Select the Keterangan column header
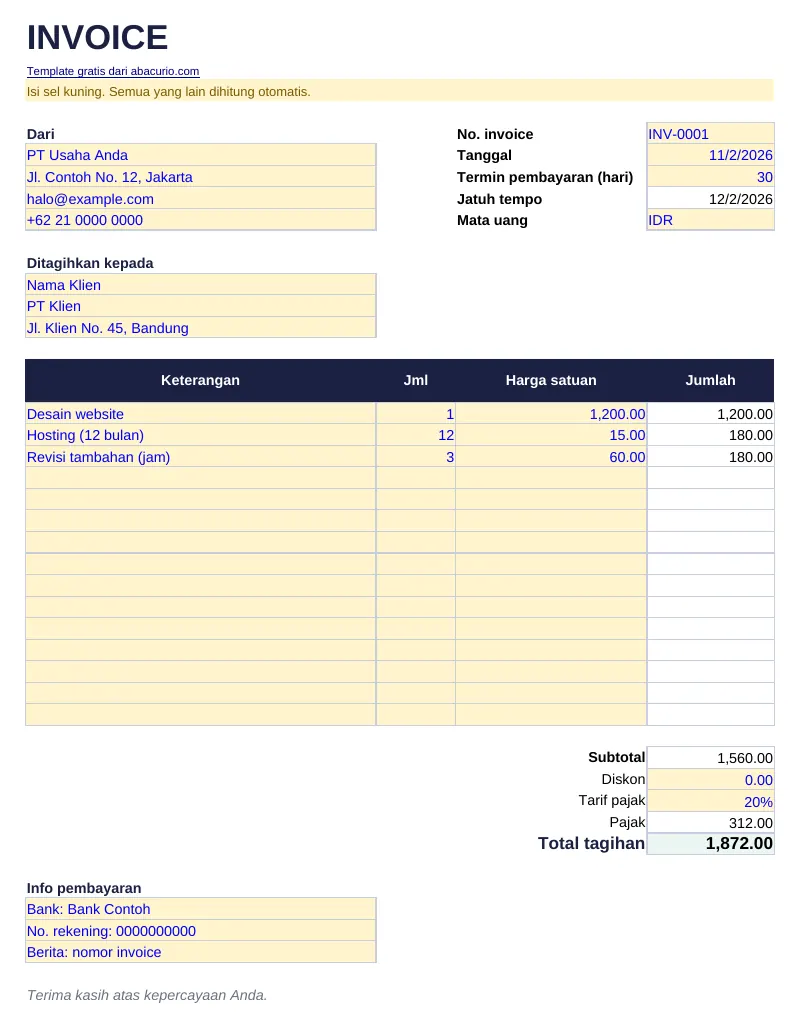Viewport: 799px width, 1027px height. click(200, 380)
